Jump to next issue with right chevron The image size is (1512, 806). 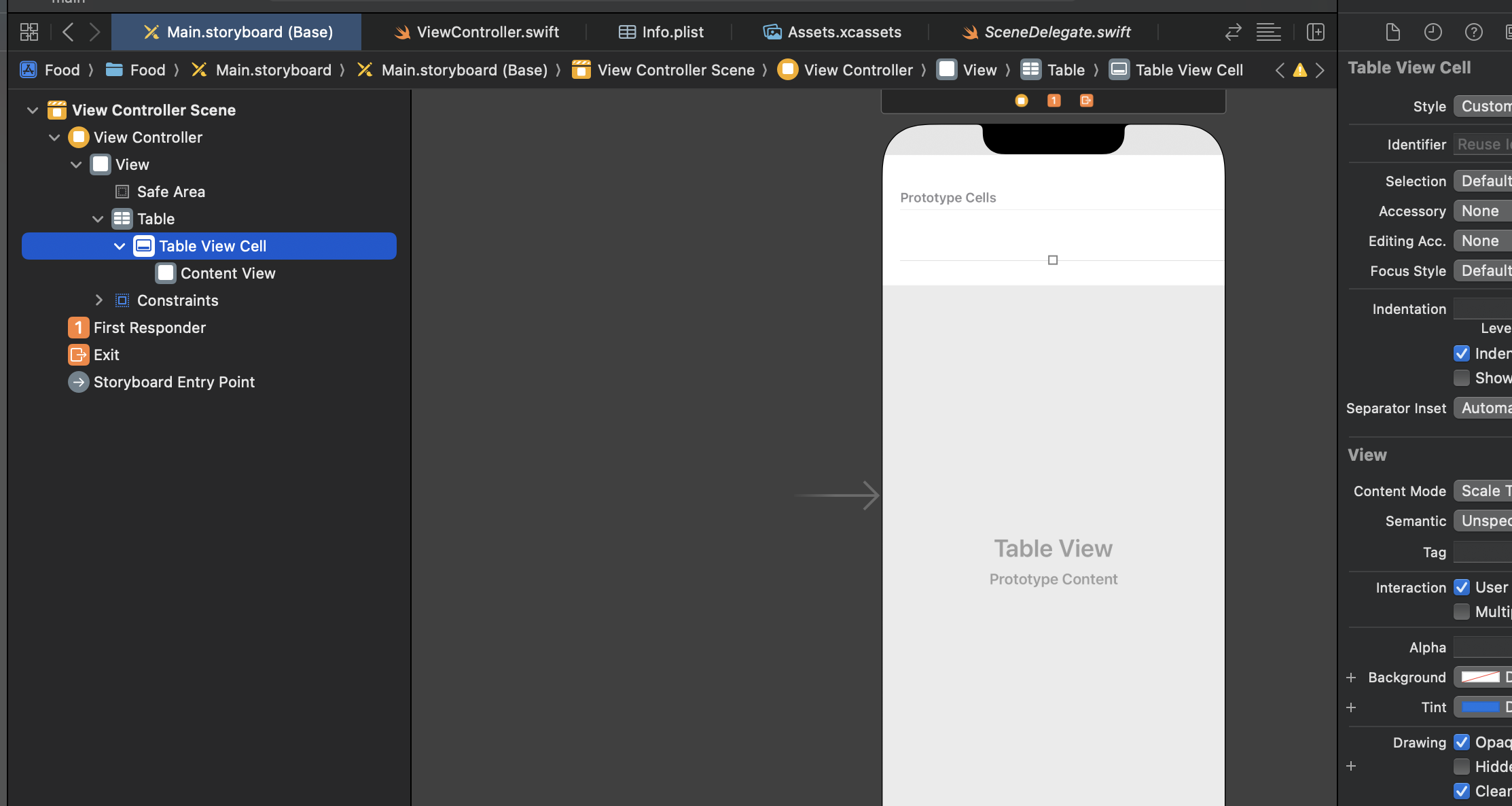(1320, 70)
